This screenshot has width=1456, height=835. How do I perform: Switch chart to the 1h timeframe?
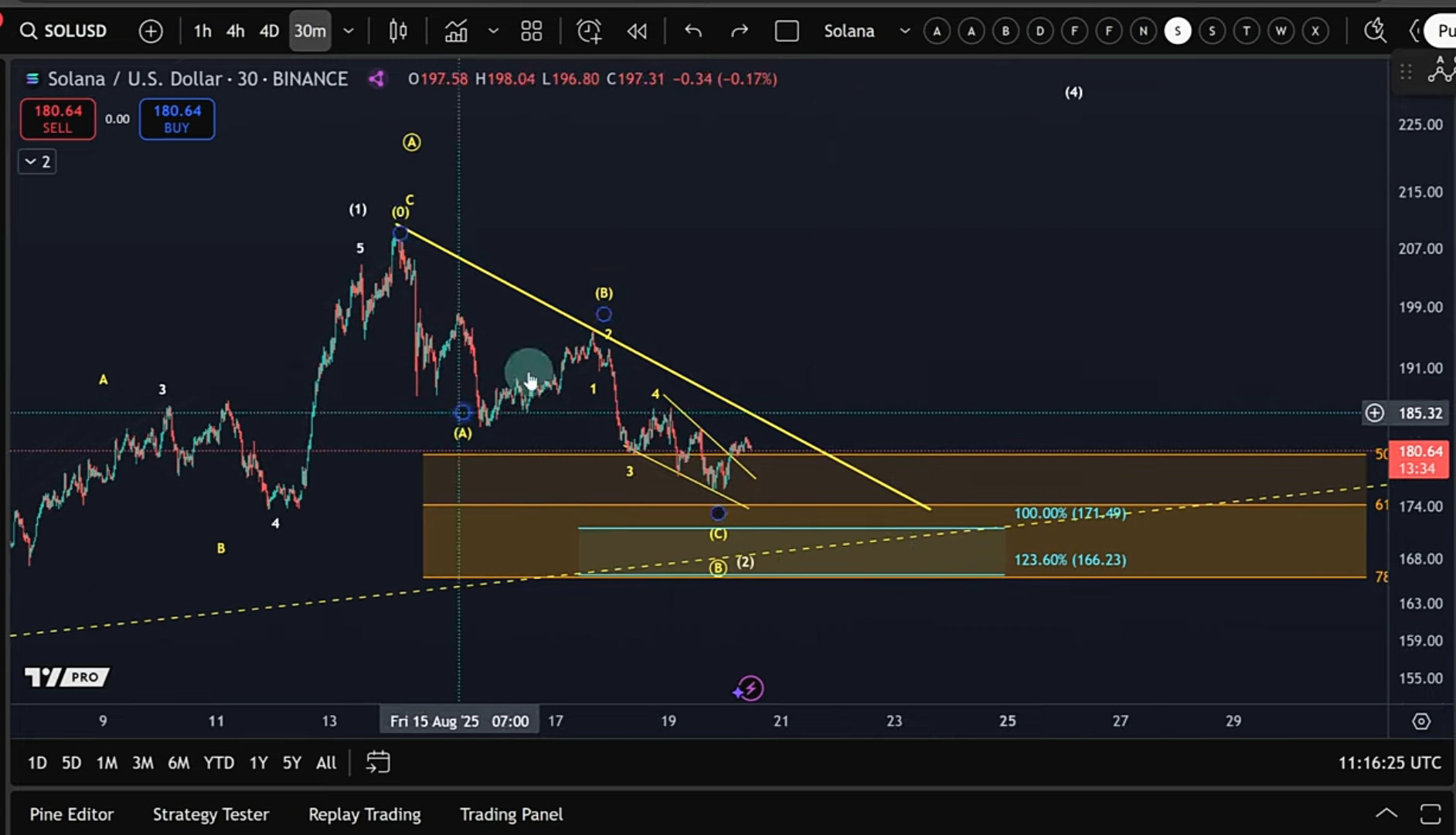[x=202, y=31]
